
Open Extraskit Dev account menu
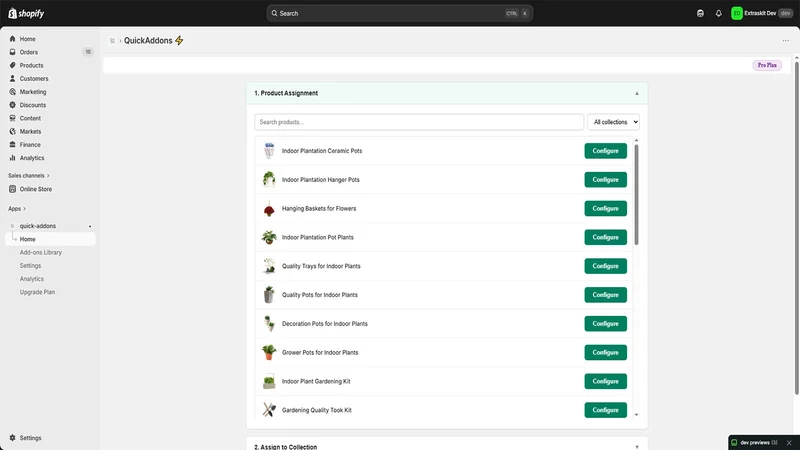pos(761,13)
